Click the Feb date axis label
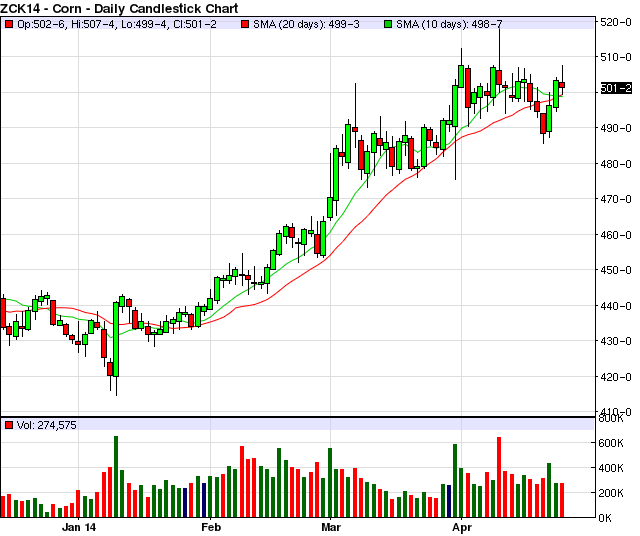 211,527
